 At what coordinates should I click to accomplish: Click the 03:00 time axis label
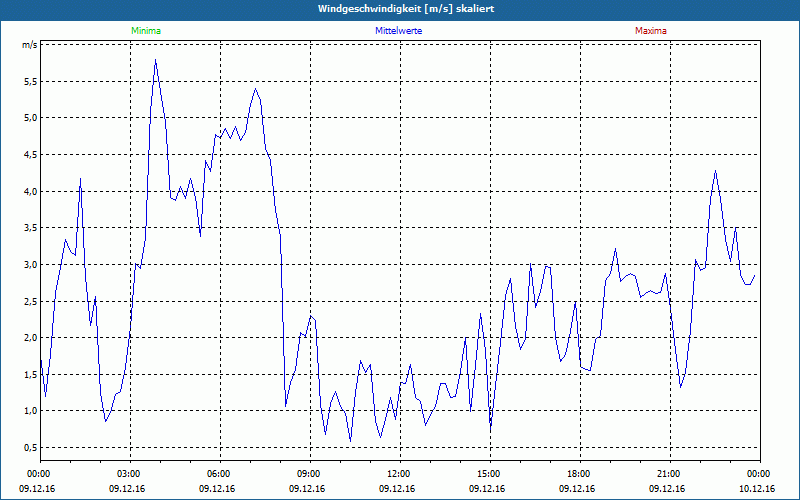point(130,474)
